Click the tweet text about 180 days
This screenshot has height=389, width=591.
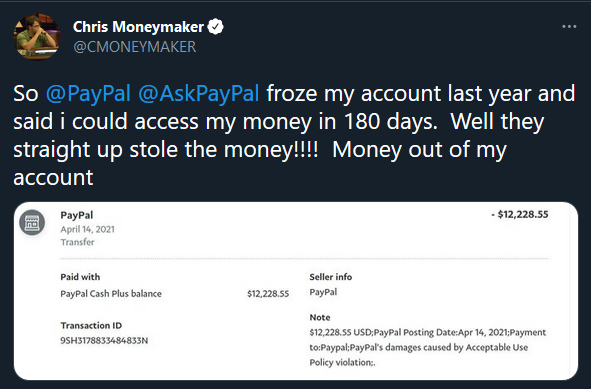pos(294,135)
